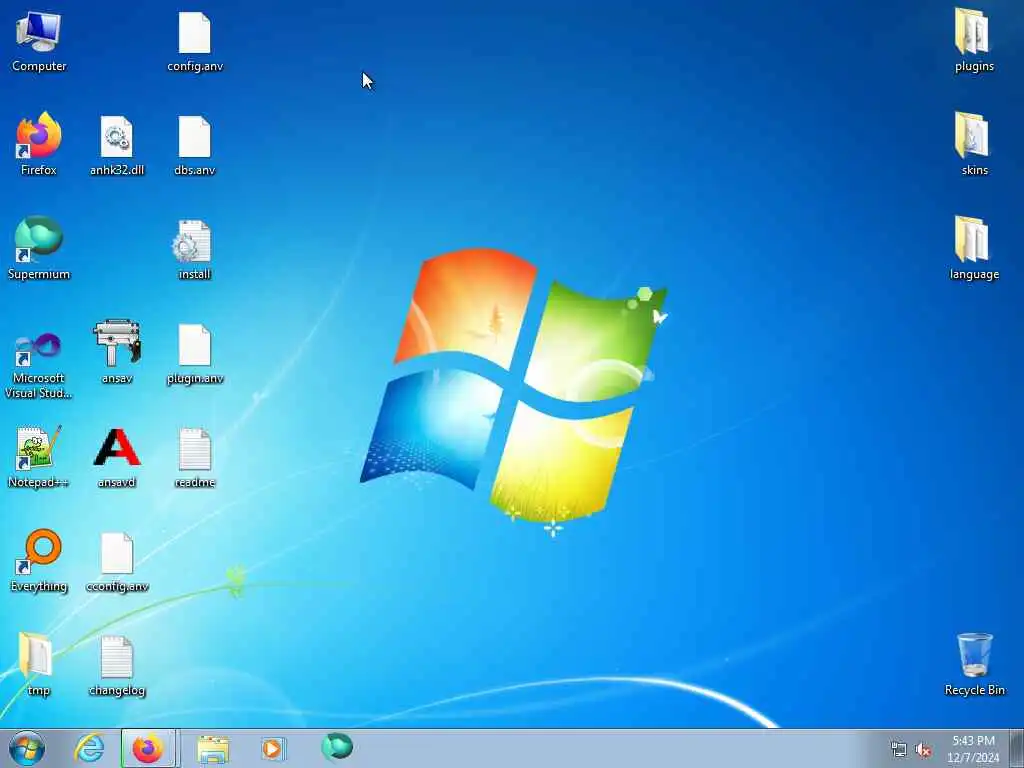The image size is (1024, 768).
Task: Select the Everything search shortcut
Action: point(39,560)
